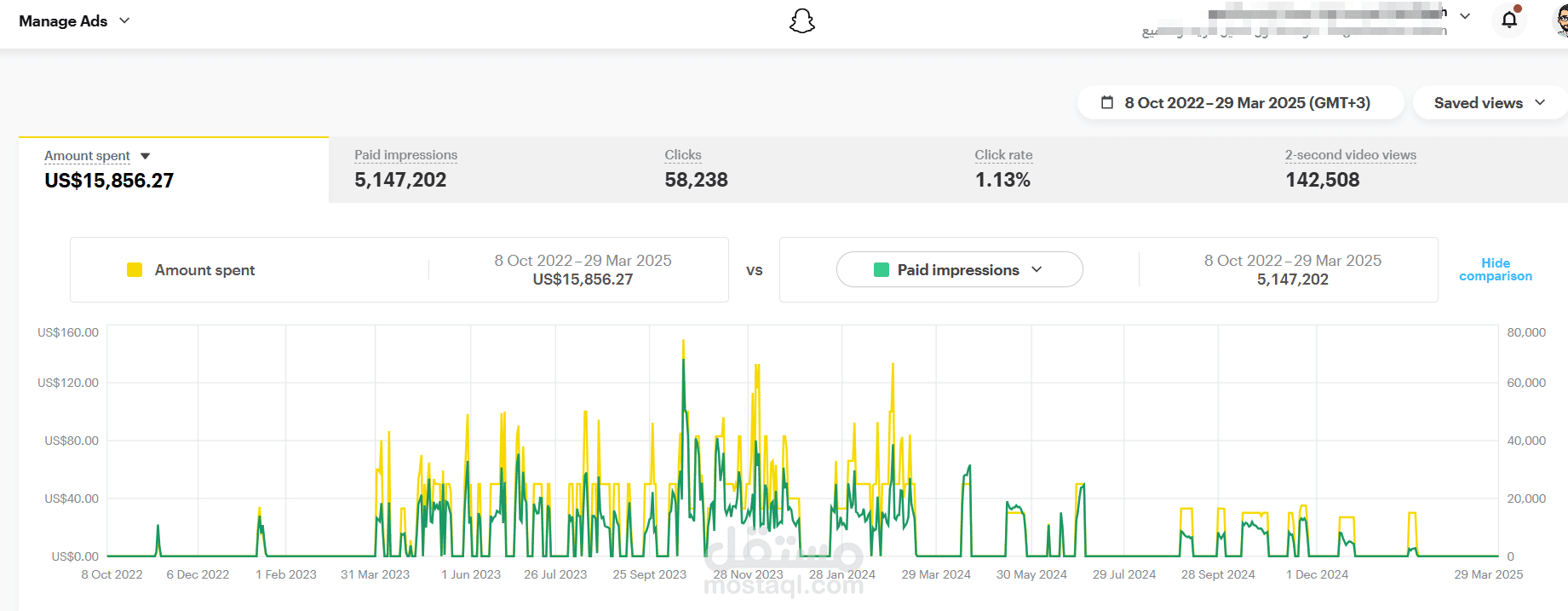This screenshot has height=611, width=1568.
Task: Open the notifications bell
Action: tap(1509, 19)
